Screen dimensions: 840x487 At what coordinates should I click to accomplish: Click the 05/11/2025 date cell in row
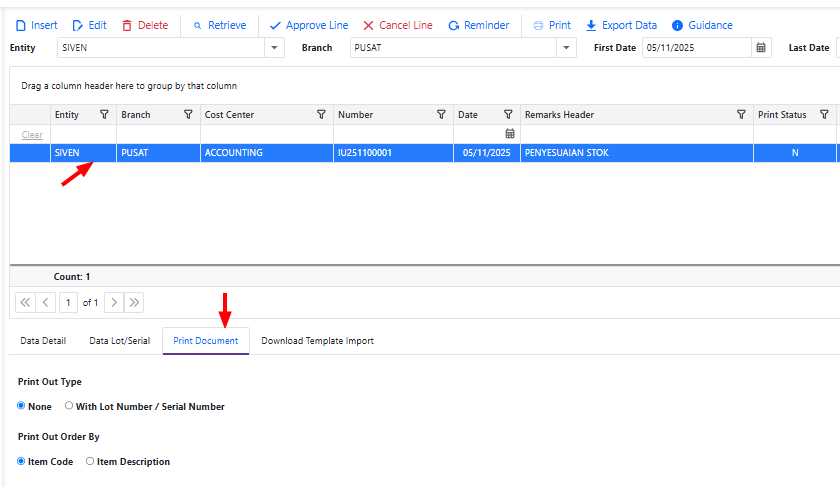point(487,153)
